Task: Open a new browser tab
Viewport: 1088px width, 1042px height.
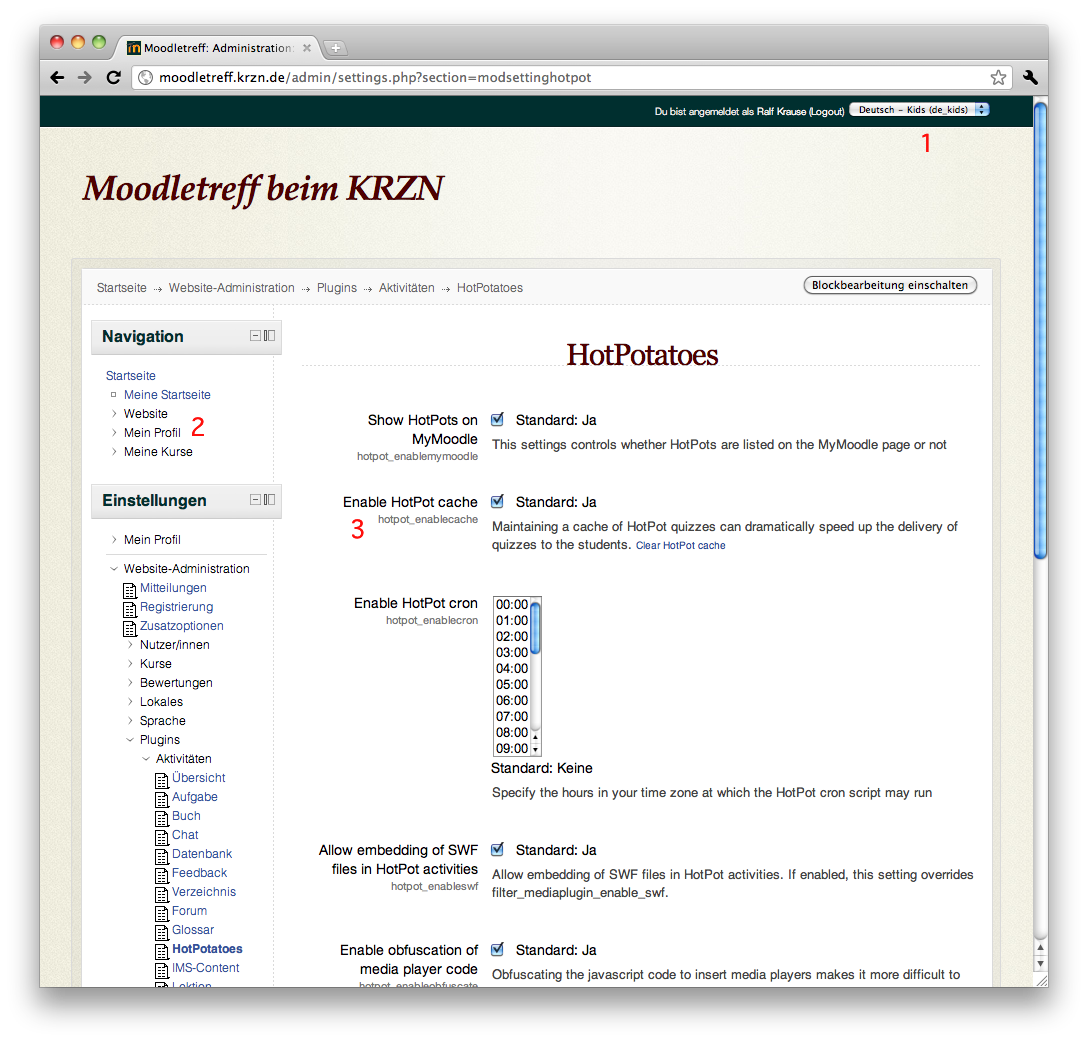Action: (335, 48)
